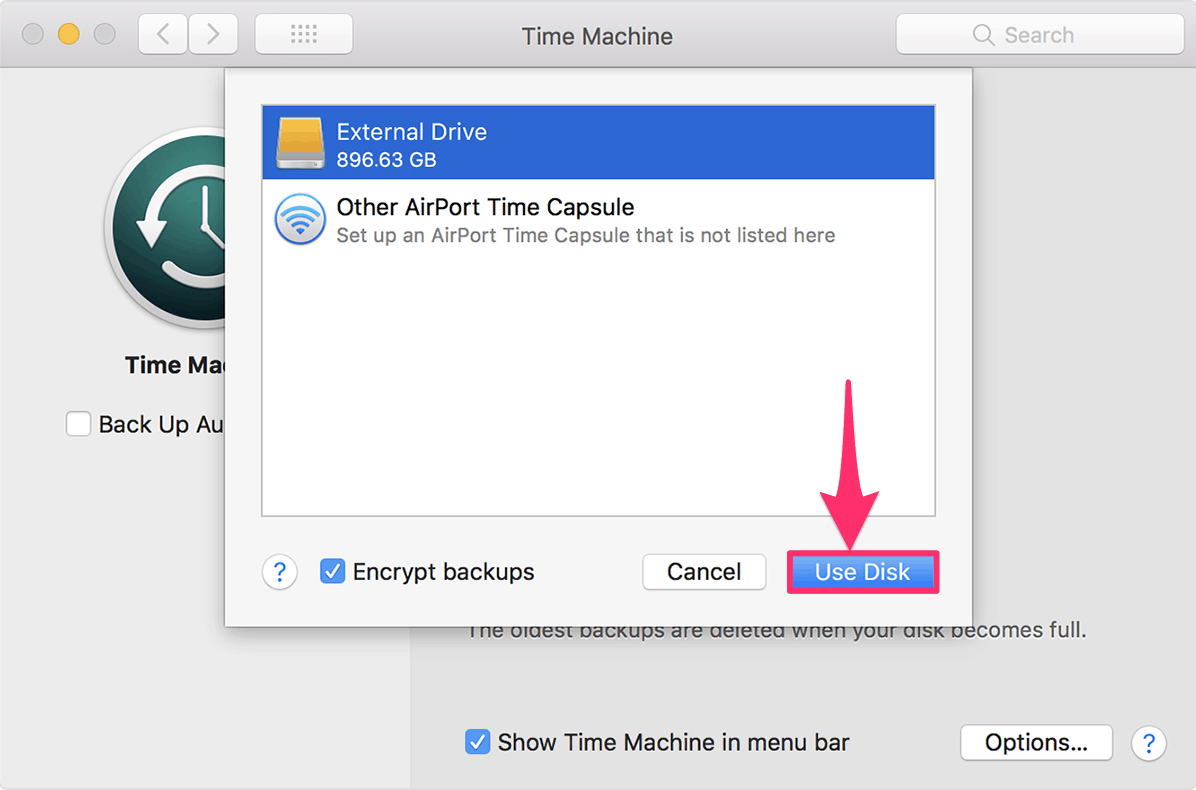The width and height of the screenshot is (1196, 790).
Task: Click the 896.63 GB capacity text
Action: click(x=387, y=160)
